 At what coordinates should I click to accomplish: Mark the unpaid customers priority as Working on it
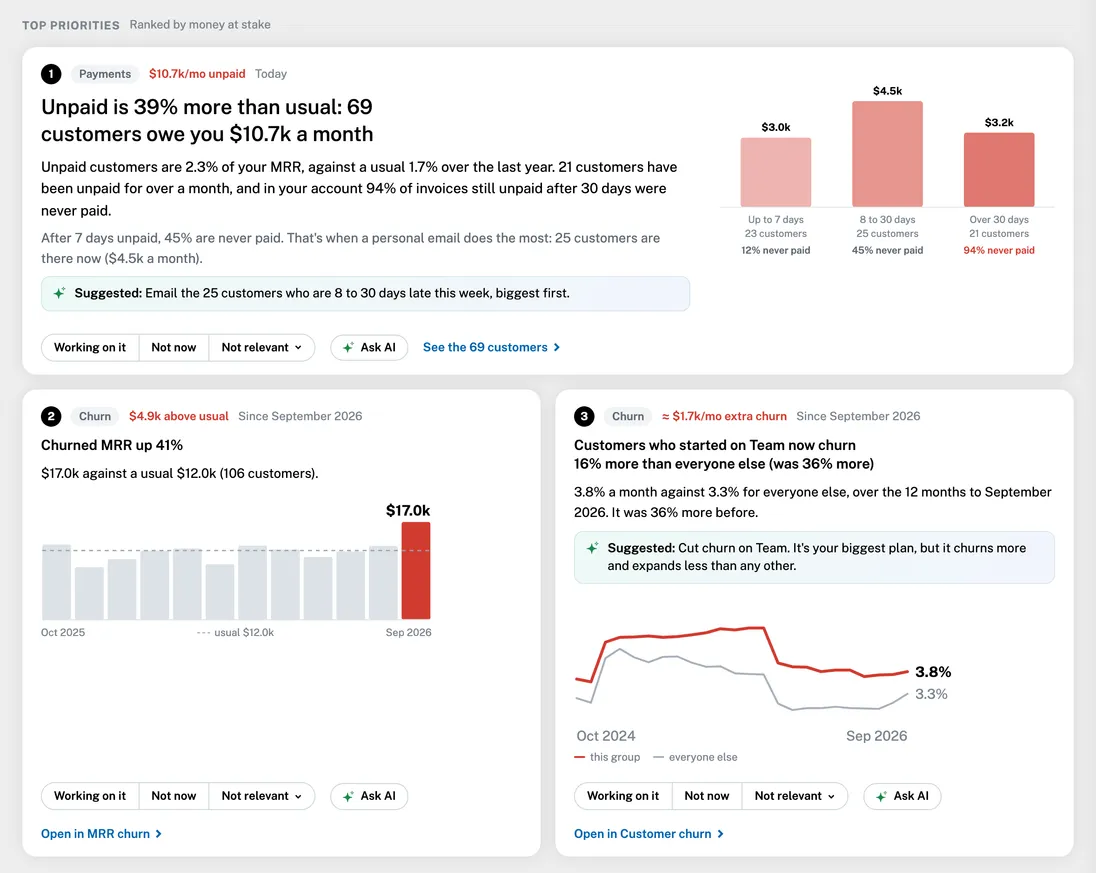[90, 347]
